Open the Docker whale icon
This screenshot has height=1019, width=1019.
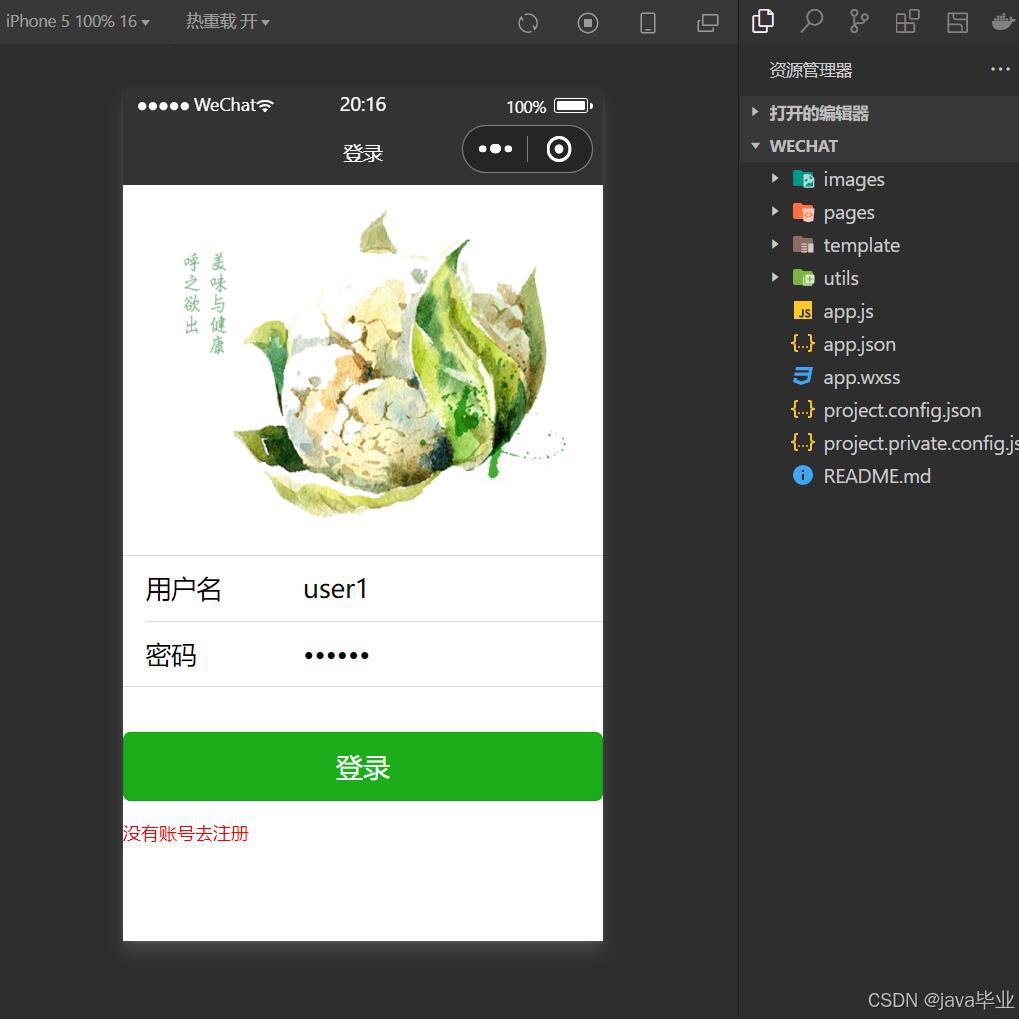click(x=1005, y=22)
